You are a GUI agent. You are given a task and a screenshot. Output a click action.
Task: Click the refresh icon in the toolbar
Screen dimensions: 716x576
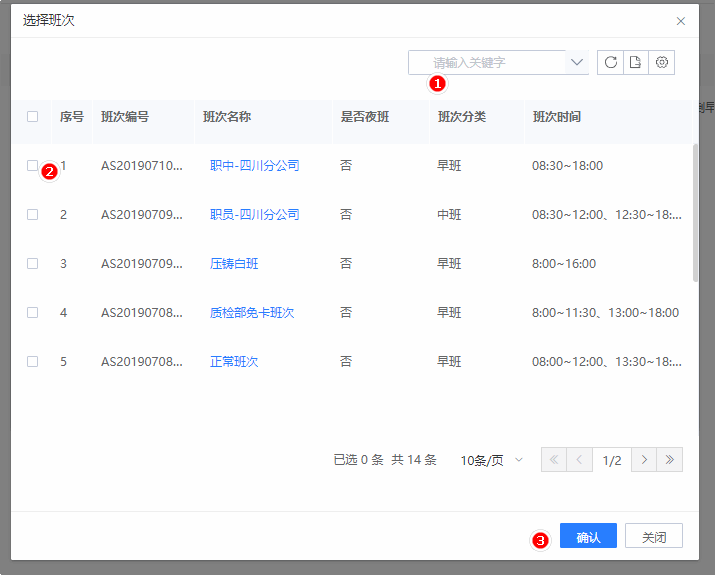pyautogui.click(x=610, y=63)
